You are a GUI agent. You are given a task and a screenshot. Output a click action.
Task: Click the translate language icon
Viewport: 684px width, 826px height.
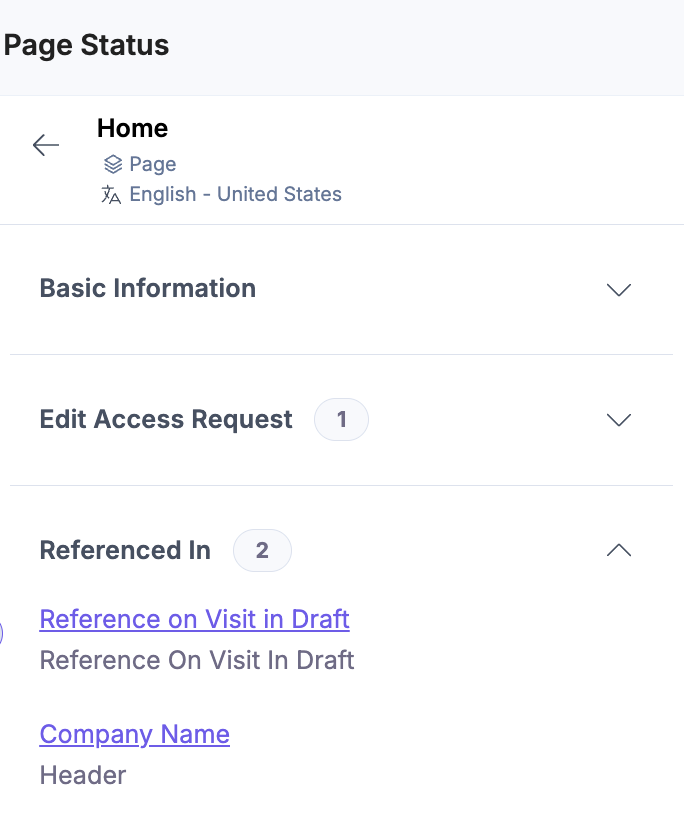pyautogui.click(x=111, y=195)
